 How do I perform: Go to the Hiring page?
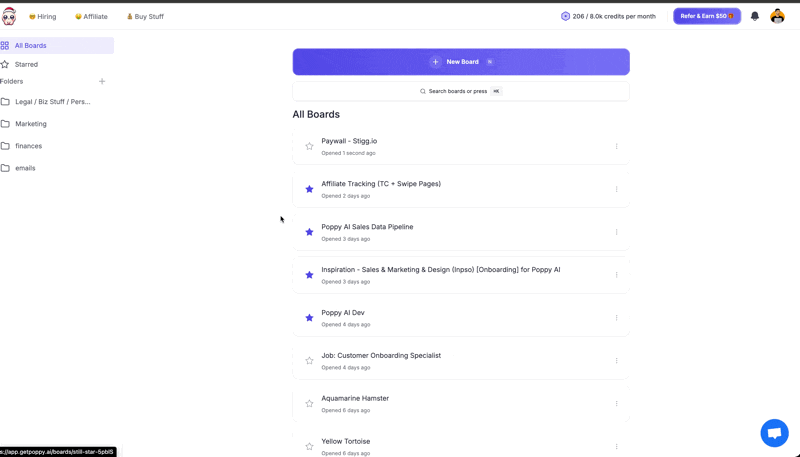tap(42, 16)
